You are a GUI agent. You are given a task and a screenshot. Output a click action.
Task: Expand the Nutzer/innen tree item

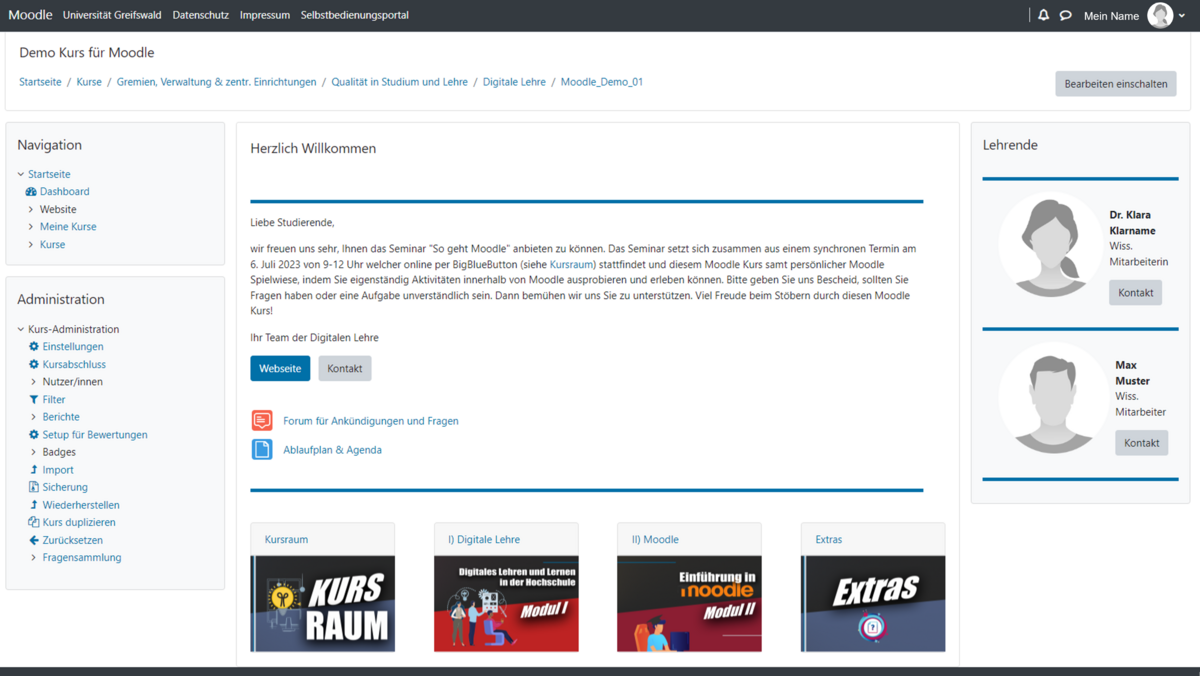(x=33, y=382)
